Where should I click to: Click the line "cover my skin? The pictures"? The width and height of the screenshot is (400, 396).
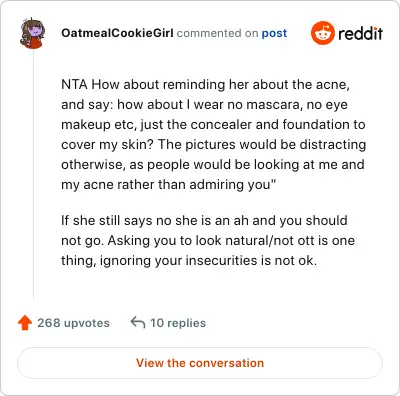pos(214,145)
